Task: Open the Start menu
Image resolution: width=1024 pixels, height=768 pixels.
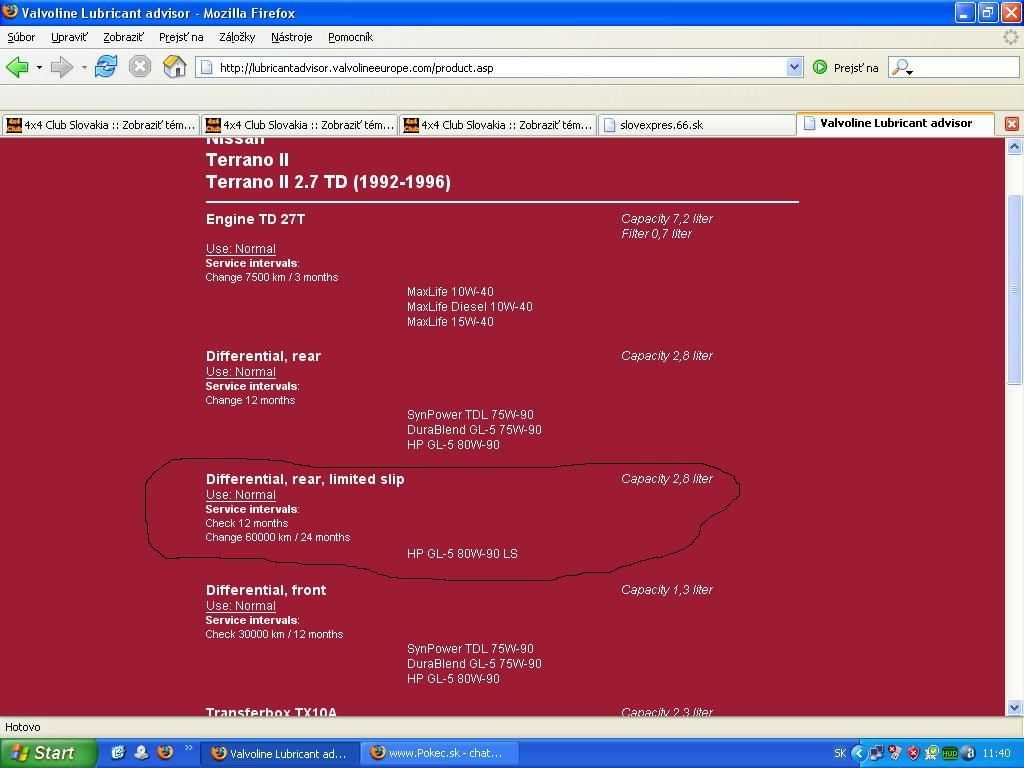Action: 48,753
